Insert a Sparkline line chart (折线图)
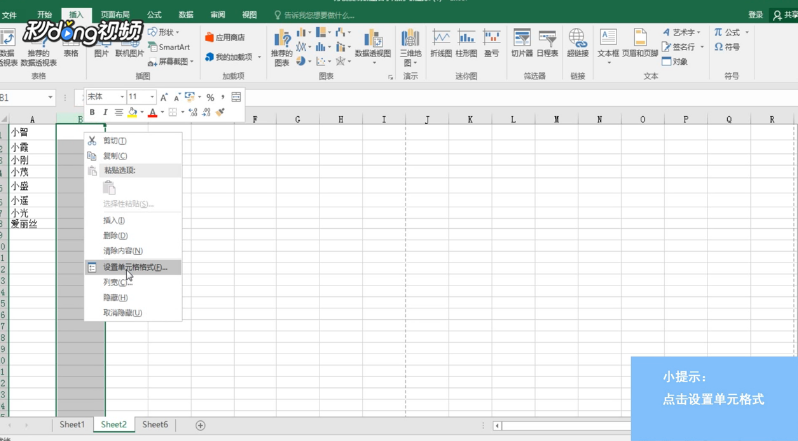 [441, 43]
